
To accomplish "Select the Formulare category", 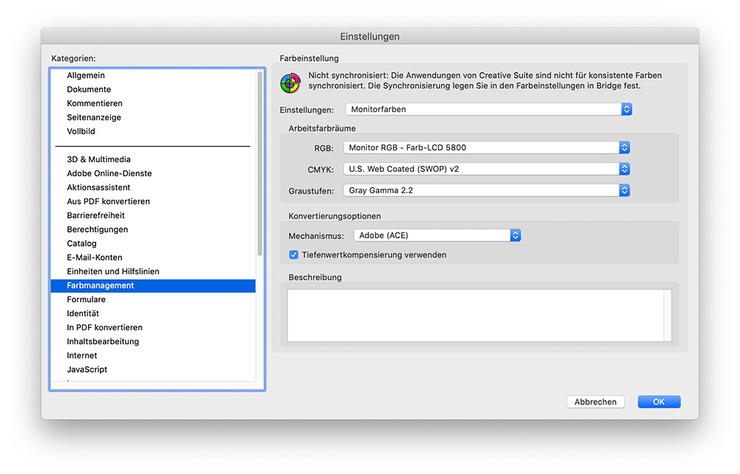I will coord(153,300).
